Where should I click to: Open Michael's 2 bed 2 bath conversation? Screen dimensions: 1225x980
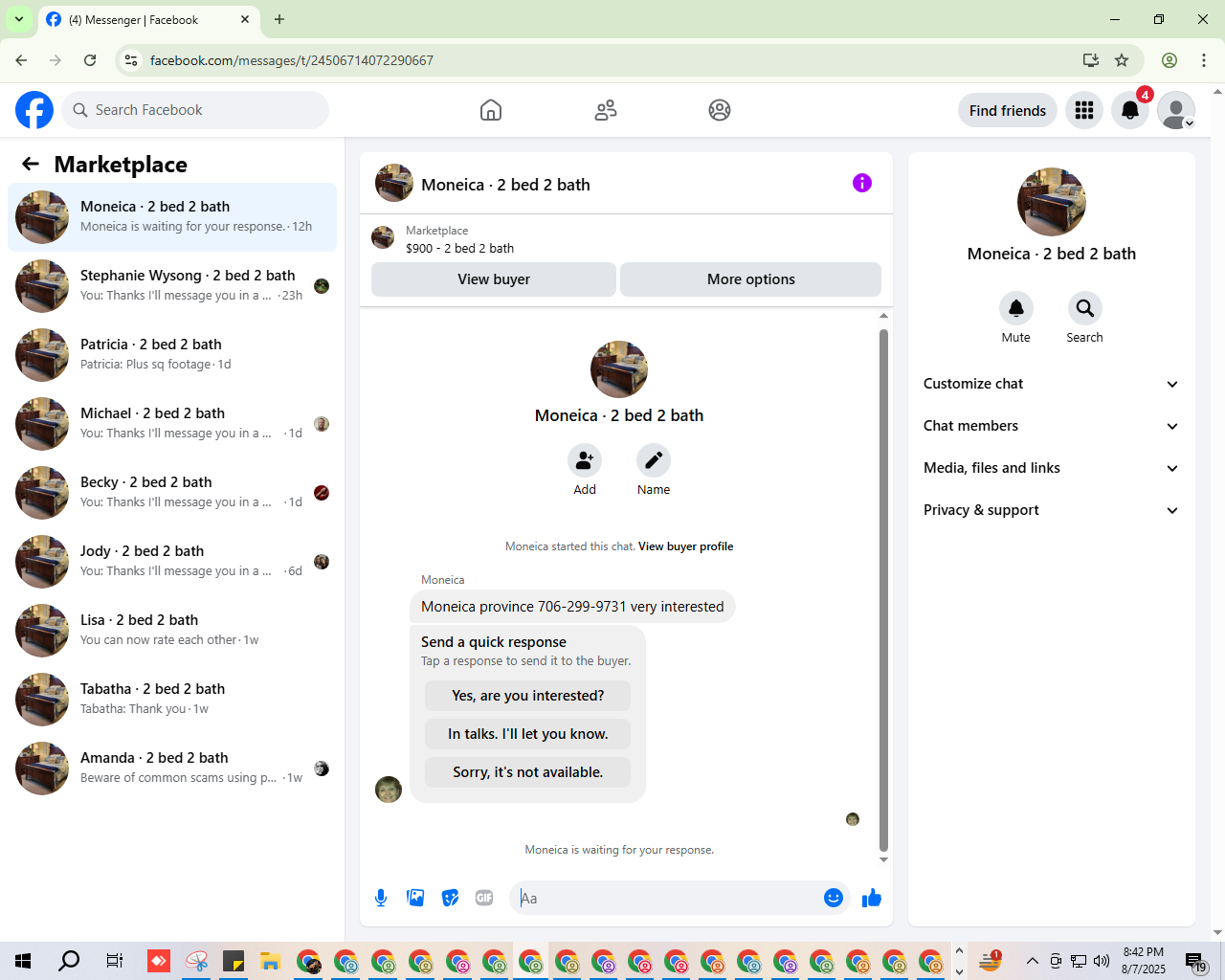click(172, 423)
